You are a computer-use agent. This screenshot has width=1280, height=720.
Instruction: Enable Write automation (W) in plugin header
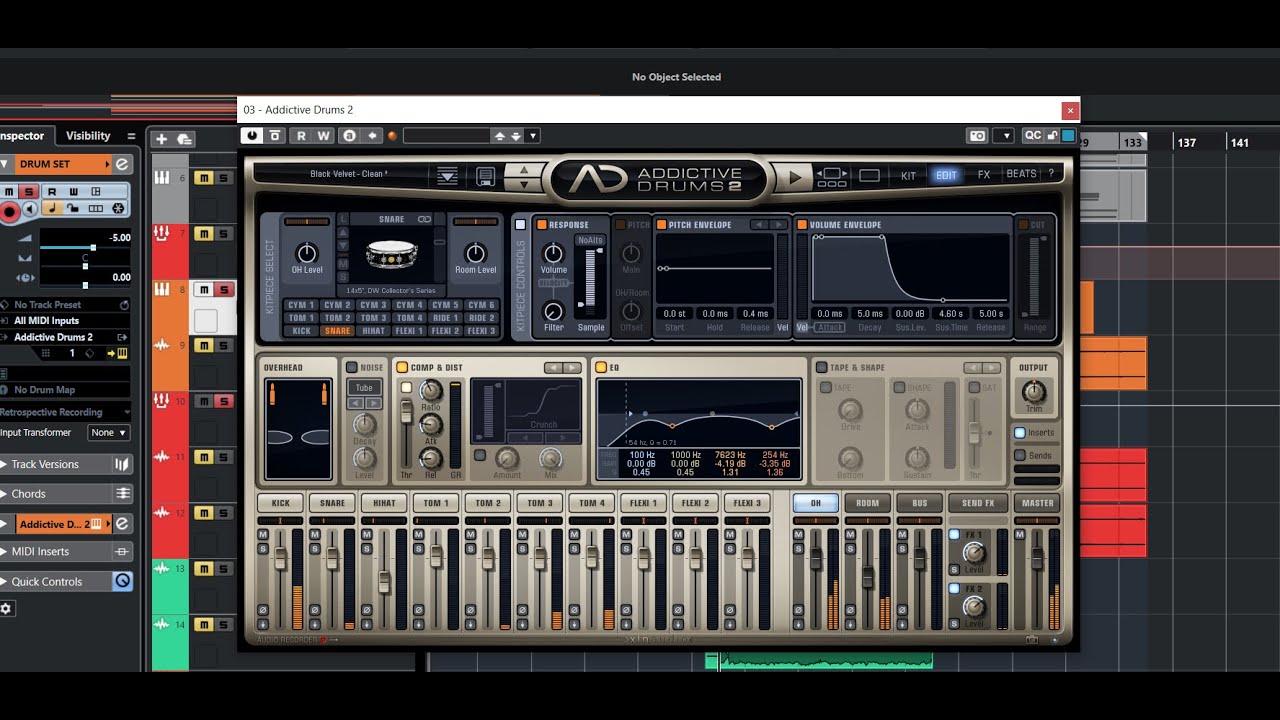point(324,136)
